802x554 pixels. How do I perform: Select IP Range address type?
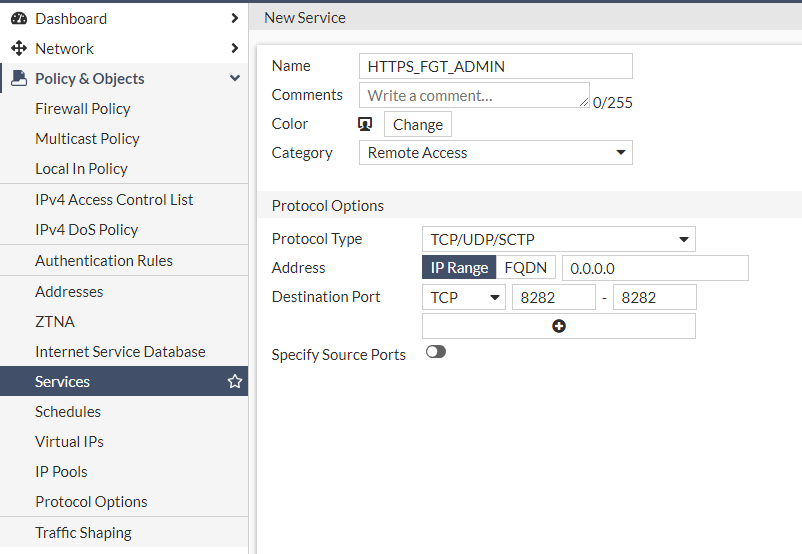point(459,268)
